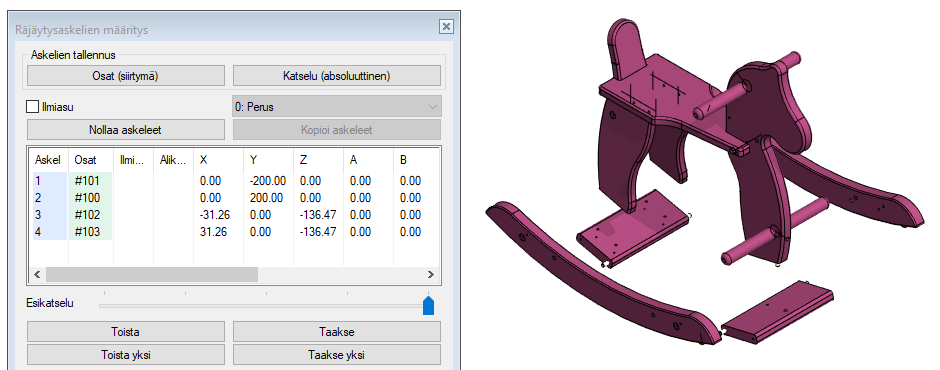Image resolution: width=940 pixels, height=370 pixels.
Task: Click the Toista button
Action: [126, 332]
